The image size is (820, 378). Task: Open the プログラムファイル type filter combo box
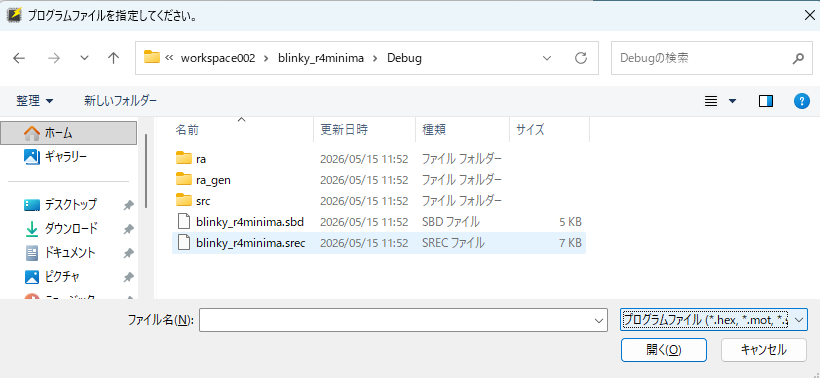(714, 319)
